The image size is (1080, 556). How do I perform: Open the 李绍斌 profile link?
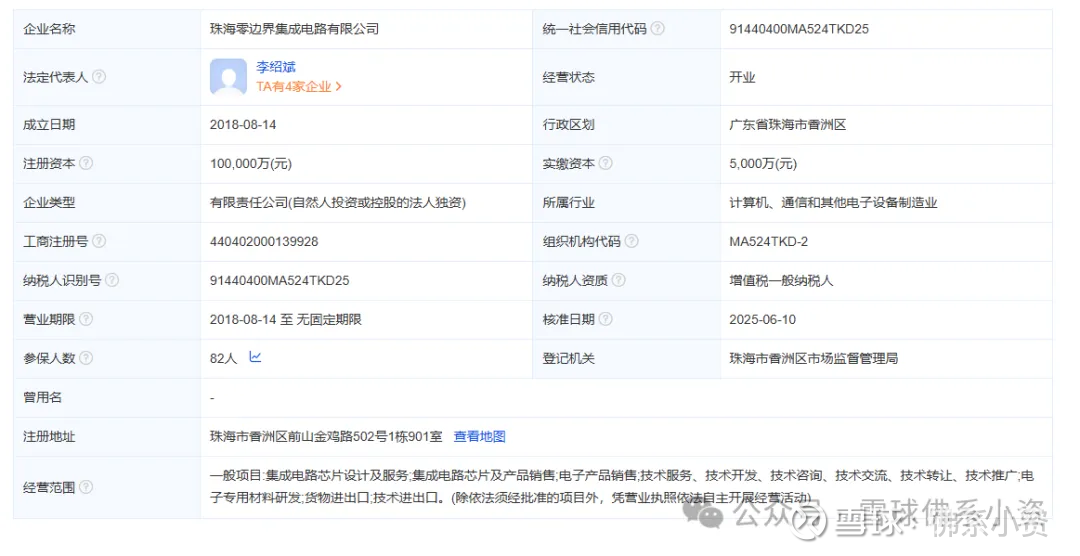click(x=276, y=67)
